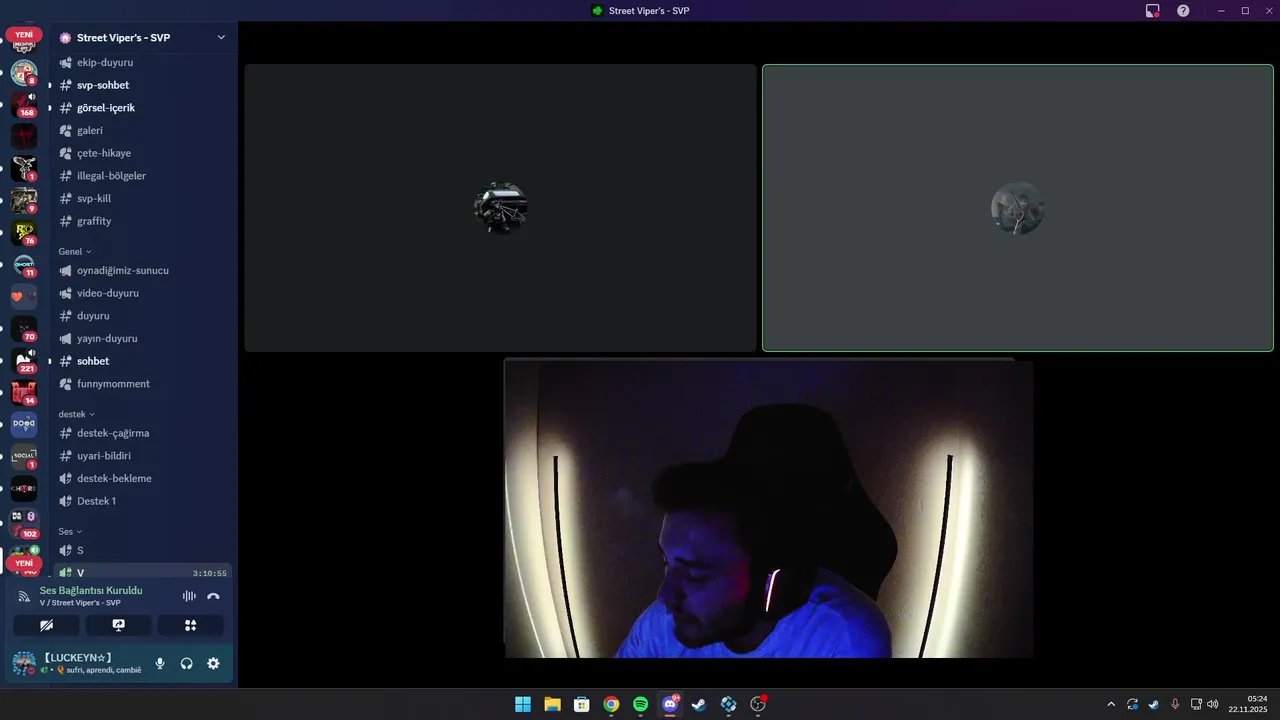Disconnect from the voice channel
The width and height of the screenshot is (1280, 720).
click(x=213, y=596)
